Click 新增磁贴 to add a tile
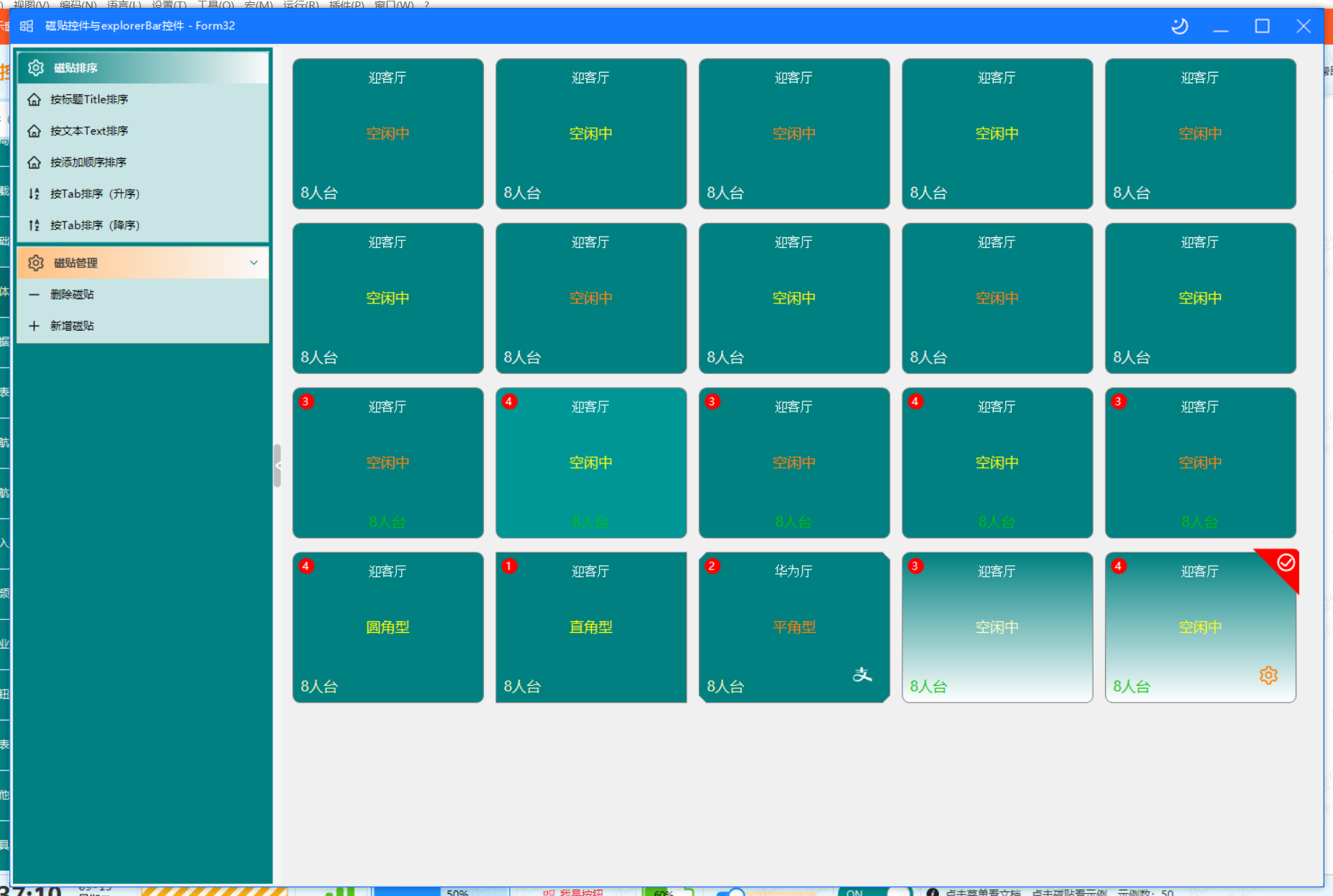 pyautogui.click(x=143, y=326)
